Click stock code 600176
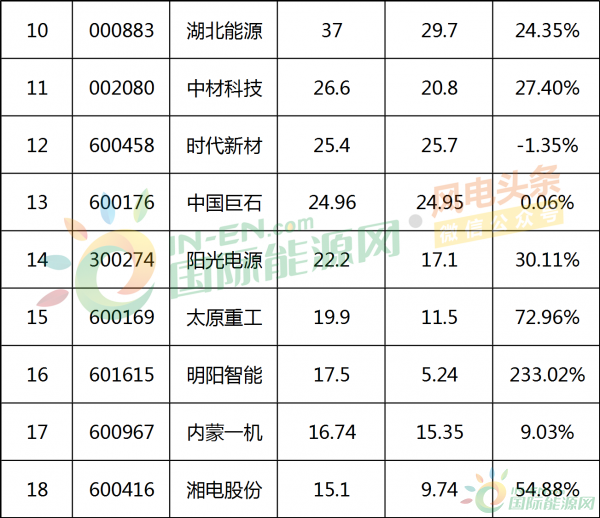Image resolution: width=600 pixels, height=518 pixels. (121, 202)
